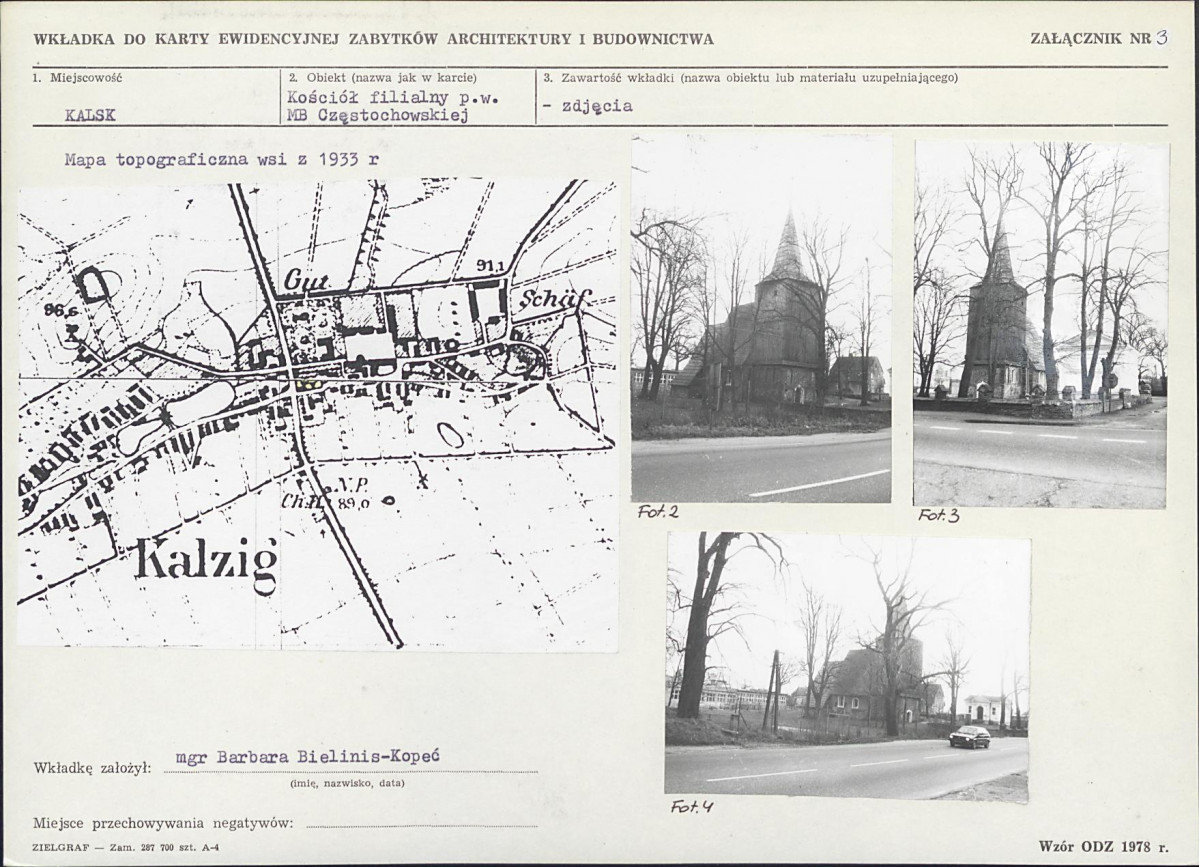The height and width of the screenshot is (867, 1199).
Task: Click the Schäf label on the map
Action: pyautogui.click(x=547, y=300)
